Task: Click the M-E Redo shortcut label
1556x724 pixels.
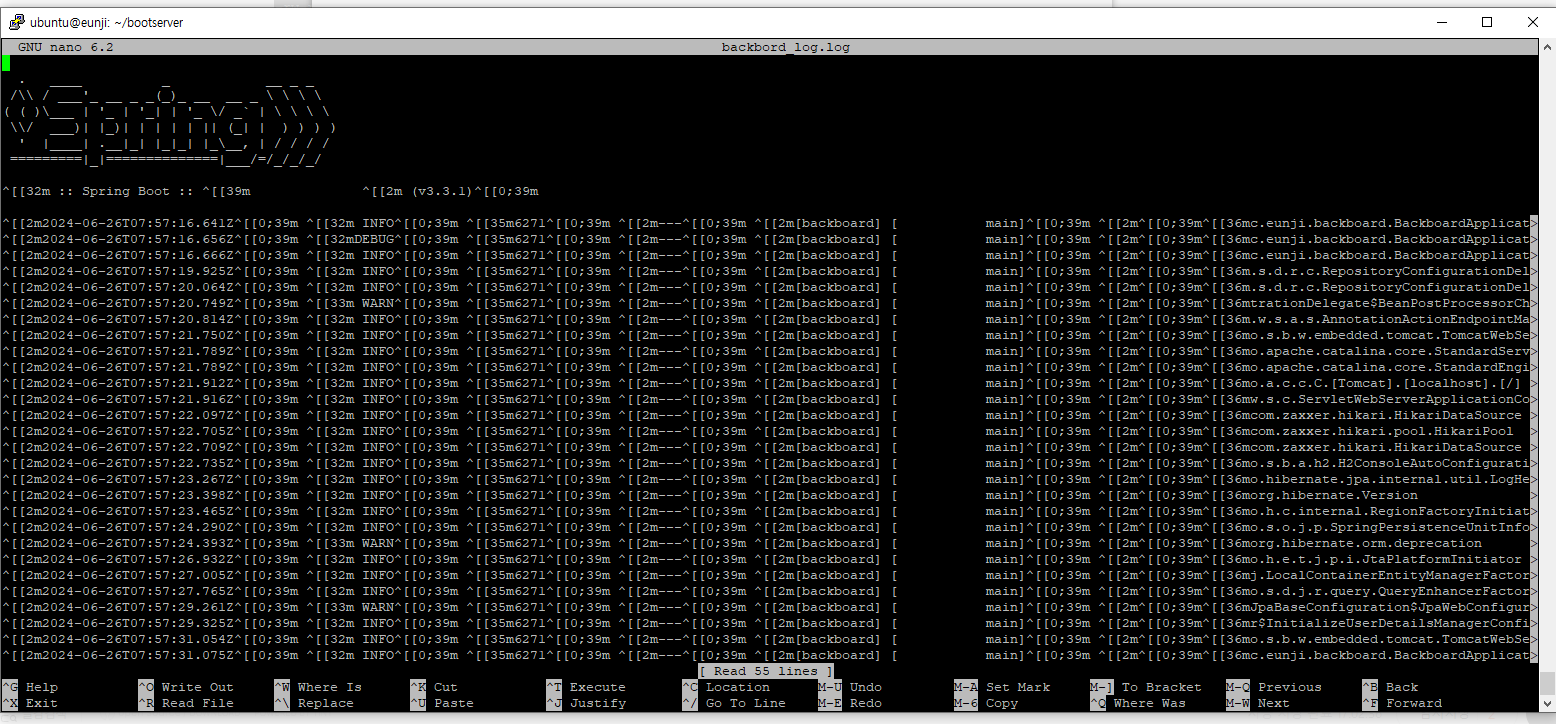Action: click(x=850, y=703)
